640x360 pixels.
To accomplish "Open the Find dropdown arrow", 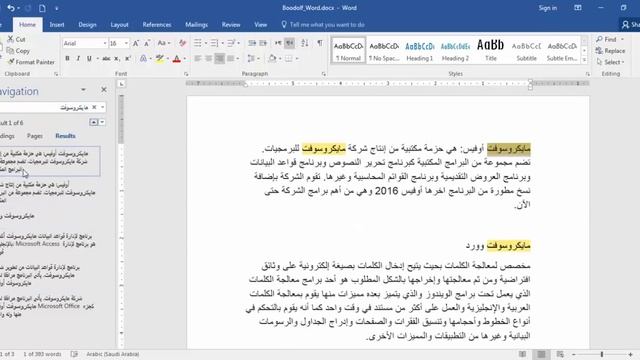I will 622,40.
